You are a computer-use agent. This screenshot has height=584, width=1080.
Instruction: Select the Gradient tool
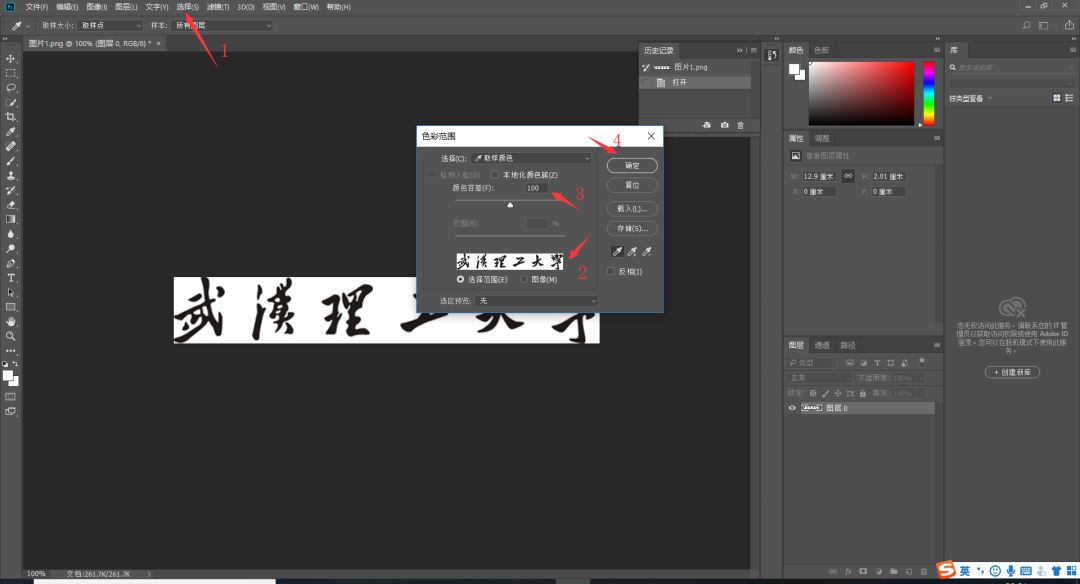(10, 220)
